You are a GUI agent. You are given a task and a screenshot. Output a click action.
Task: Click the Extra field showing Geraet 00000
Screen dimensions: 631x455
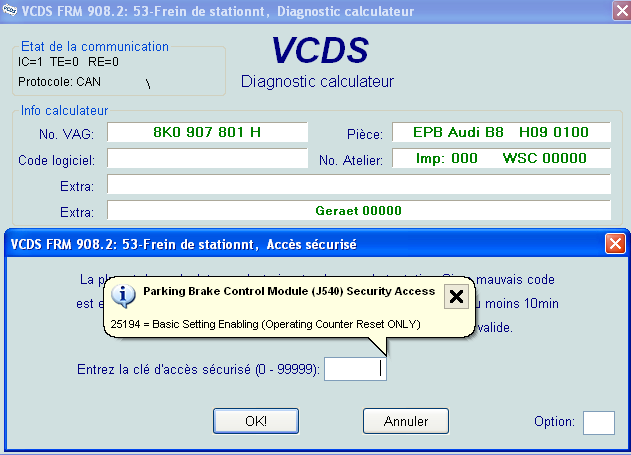click(x=358, y=211)
